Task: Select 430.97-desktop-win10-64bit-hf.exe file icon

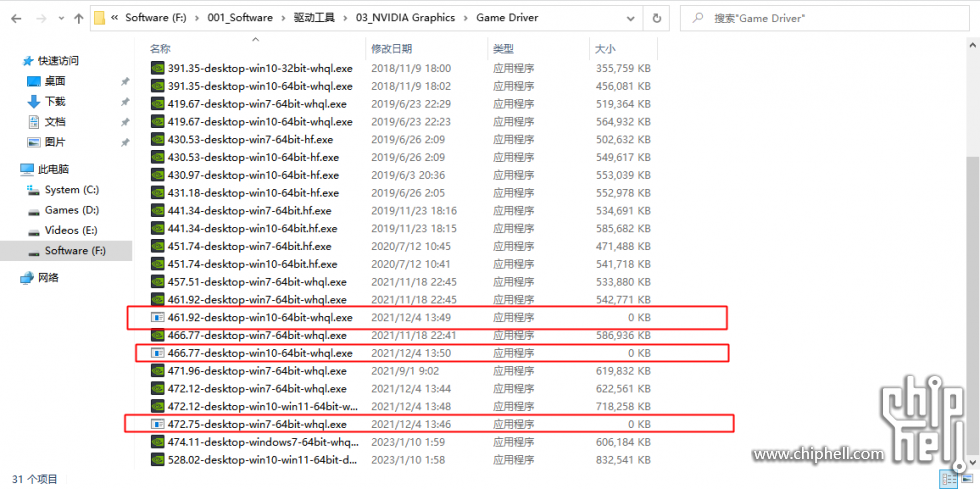Action: tap(158, 175)
